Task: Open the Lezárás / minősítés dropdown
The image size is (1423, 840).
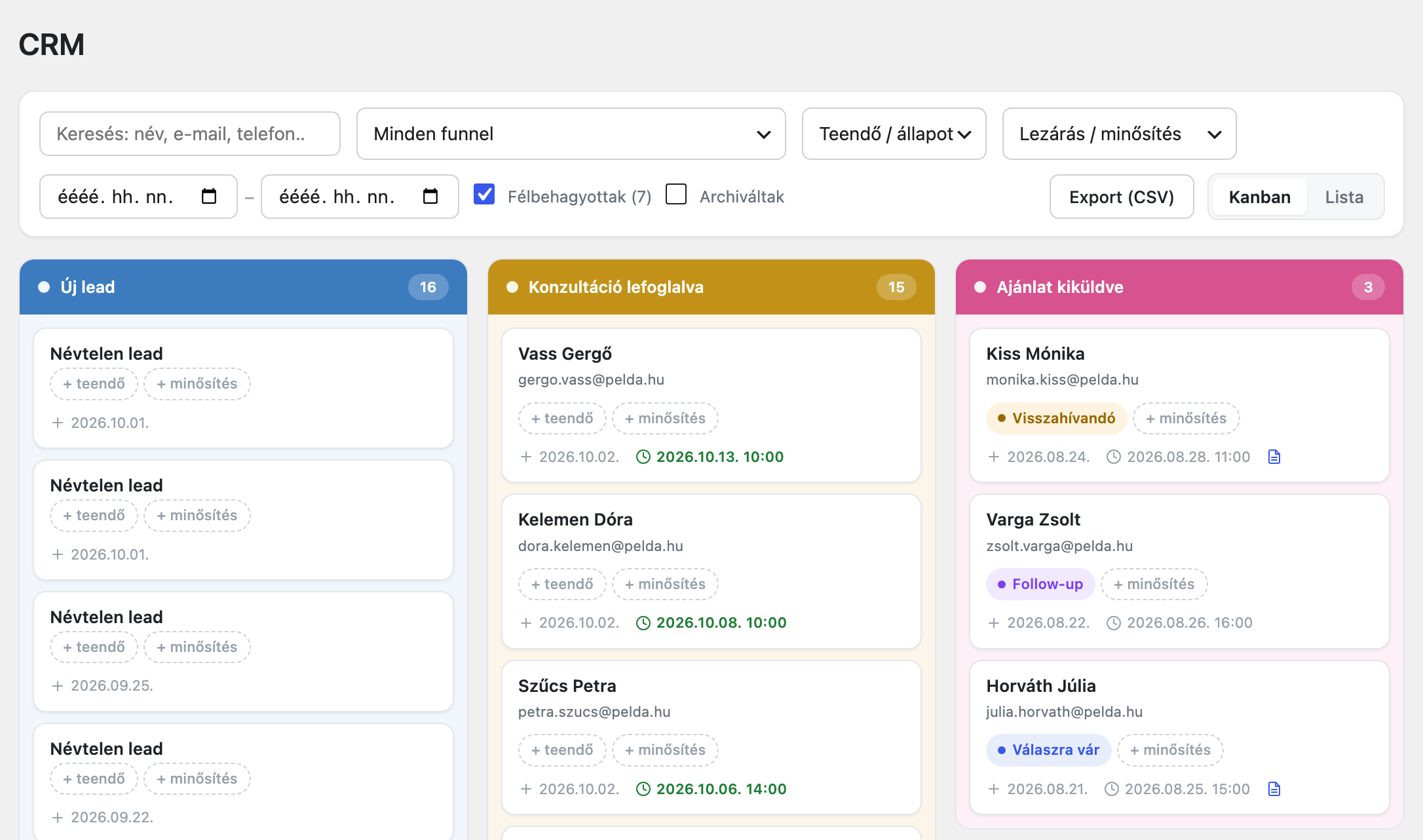Action: point(1120,134)
